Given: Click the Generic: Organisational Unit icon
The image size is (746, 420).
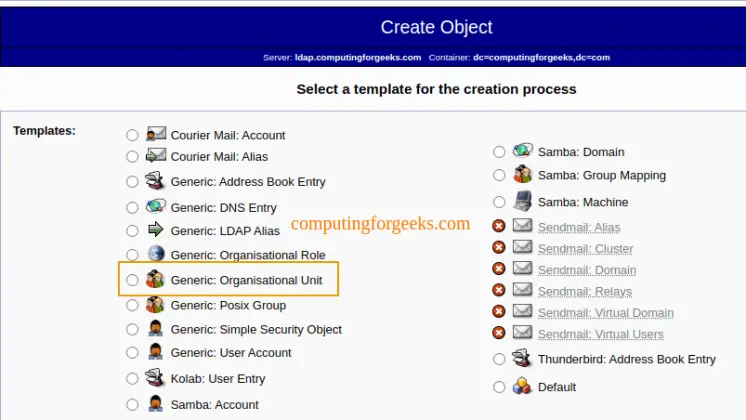Looking at the screenshot, I should click(155, 279).
